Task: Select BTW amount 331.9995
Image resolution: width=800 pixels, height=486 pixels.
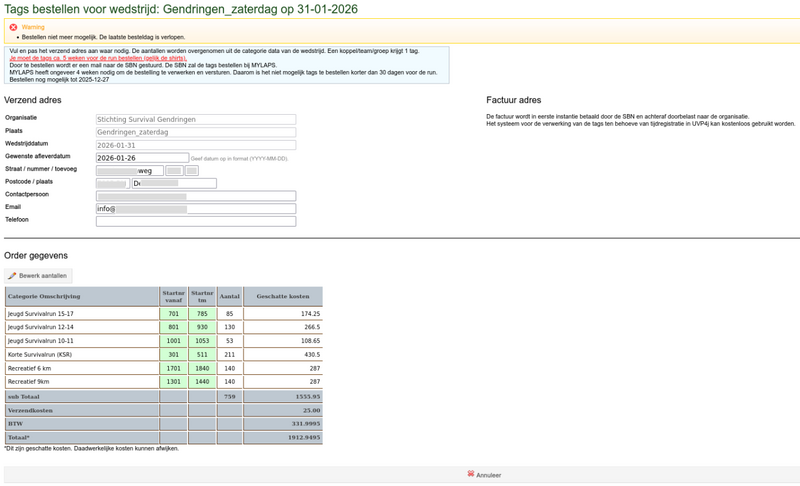Action: pyautogui.click(x=283, y=424)
